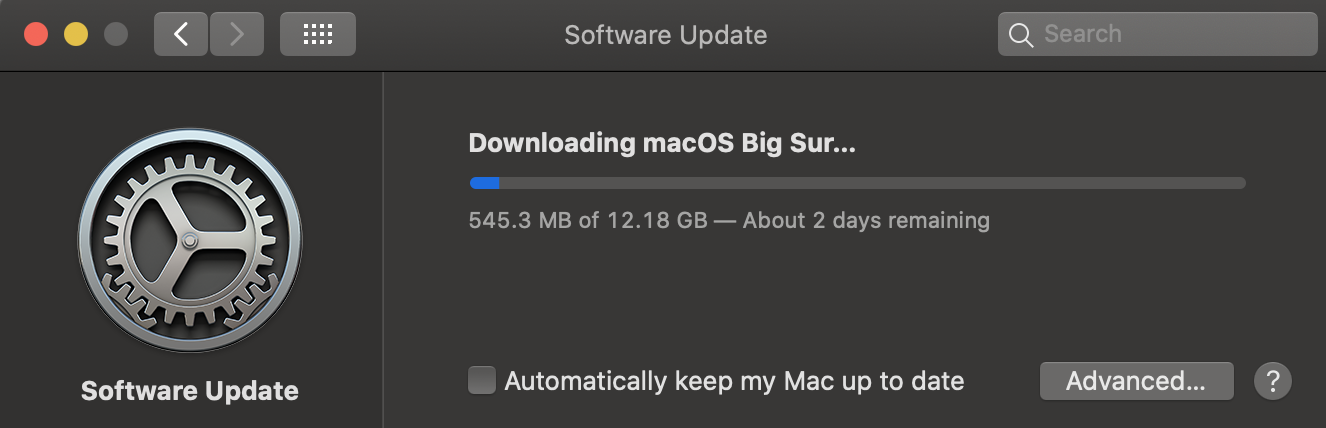Click the Software Update label below the gear
This screenshot has width=1326, height=428.
tap(190, 390)
